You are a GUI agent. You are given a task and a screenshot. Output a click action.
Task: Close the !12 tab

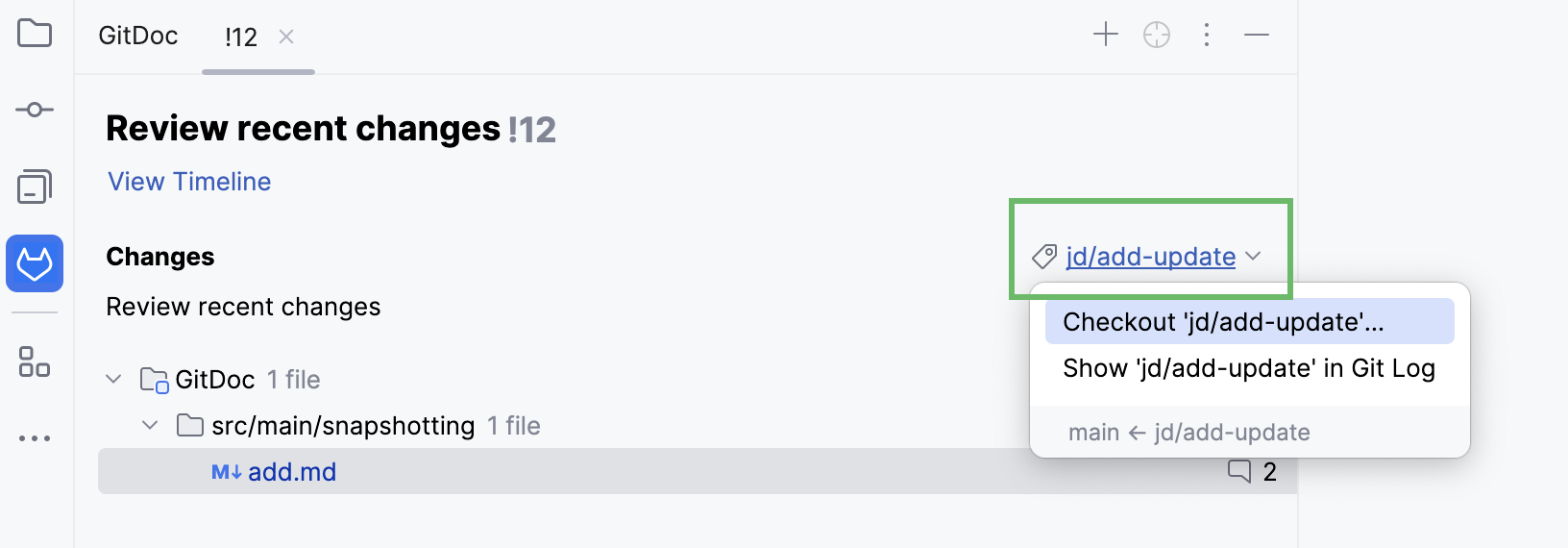coord(286,37)
